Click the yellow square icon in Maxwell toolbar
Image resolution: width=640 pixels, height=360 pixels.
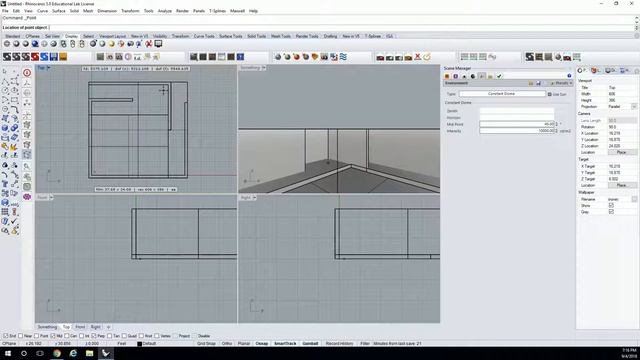63,57
